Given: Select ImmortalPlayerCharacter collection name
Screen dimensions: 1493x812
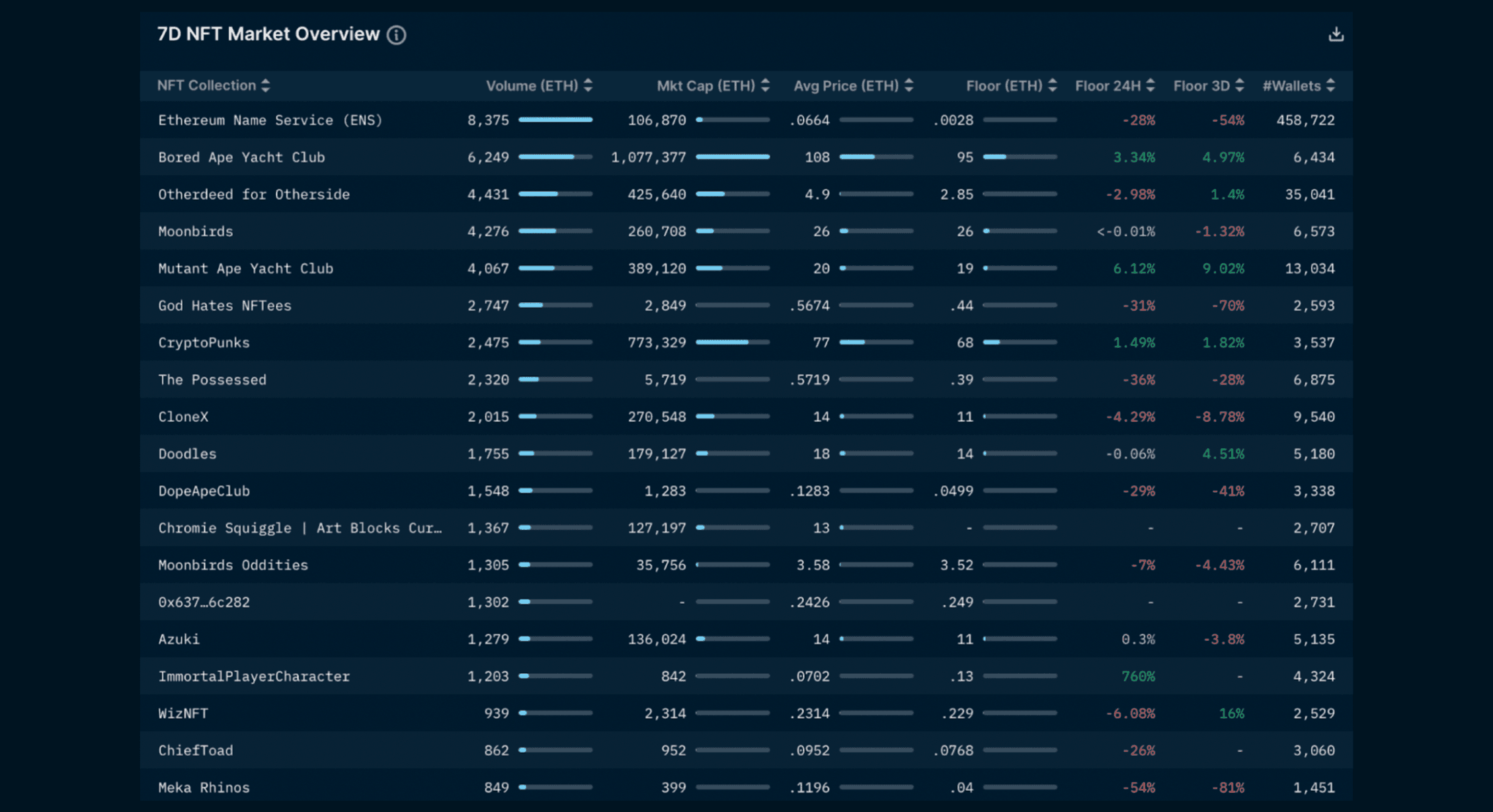Looking at the screenshot, I should click(254, 676).
